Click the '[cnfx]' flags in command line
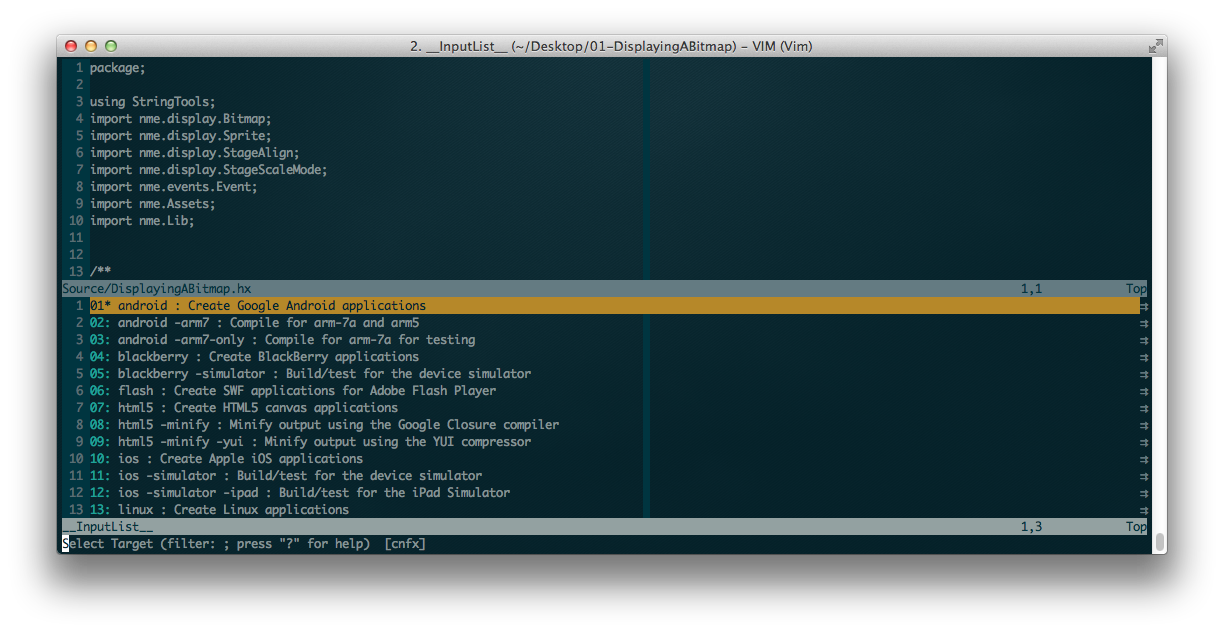The image size is (1224, 633). 405,544
